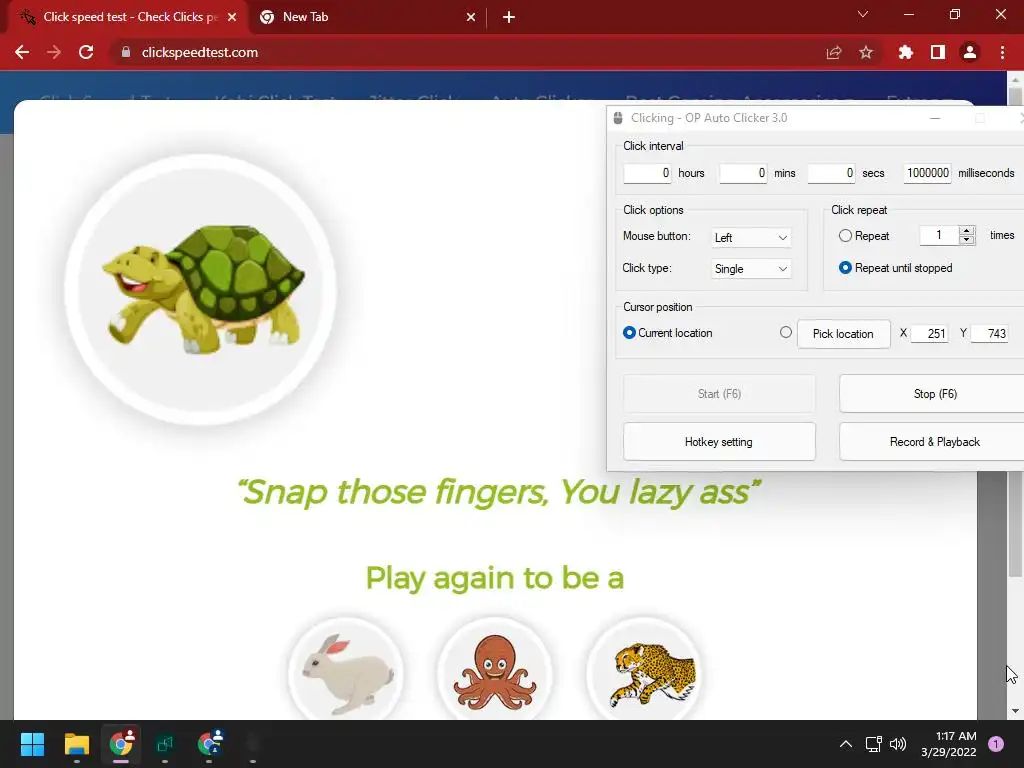The height and width of the screenshot is (768, 1024).
Task: Click the address bar URL clickspeedtest.com
Action: (200, 52)
